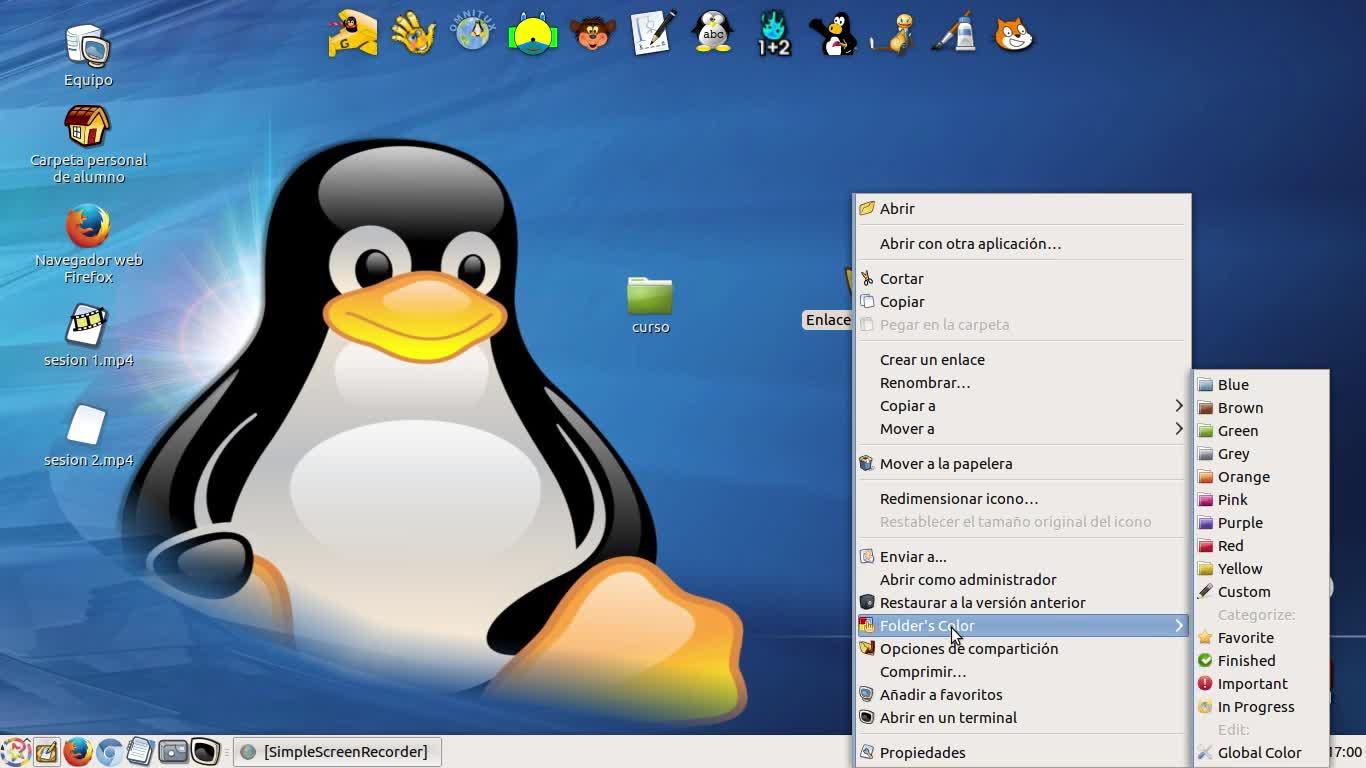The image size is (1366, 768).
Task: Choose Abrir con otra aplicación…
Action: 1022,244
